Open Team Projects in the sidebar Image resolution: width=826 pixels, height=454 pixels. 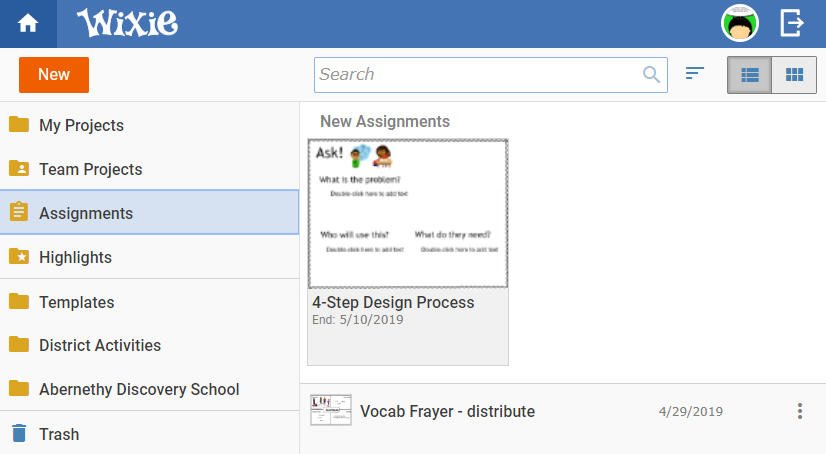pos(150,169)
